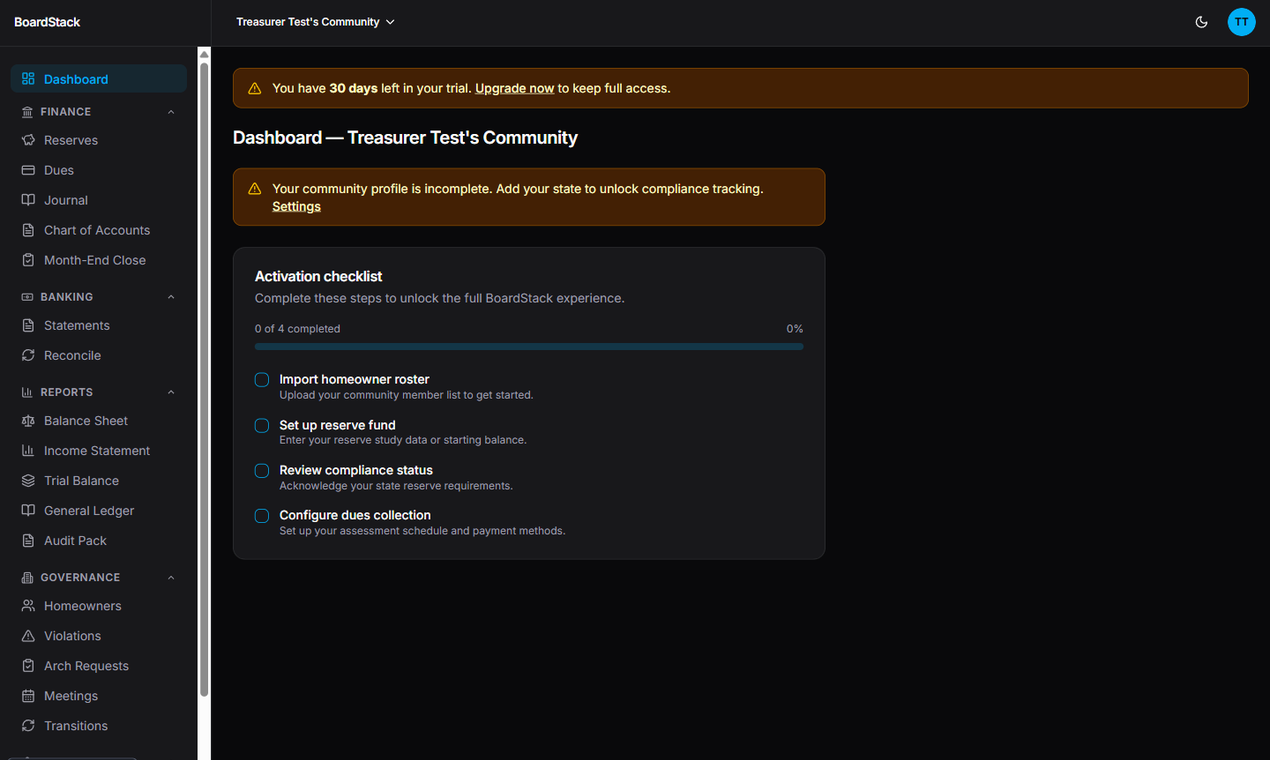Open the TT user avatar menu
The width and height of the screenshot is (1270, 760).
pyautogui.click(x=1241, y=22)
